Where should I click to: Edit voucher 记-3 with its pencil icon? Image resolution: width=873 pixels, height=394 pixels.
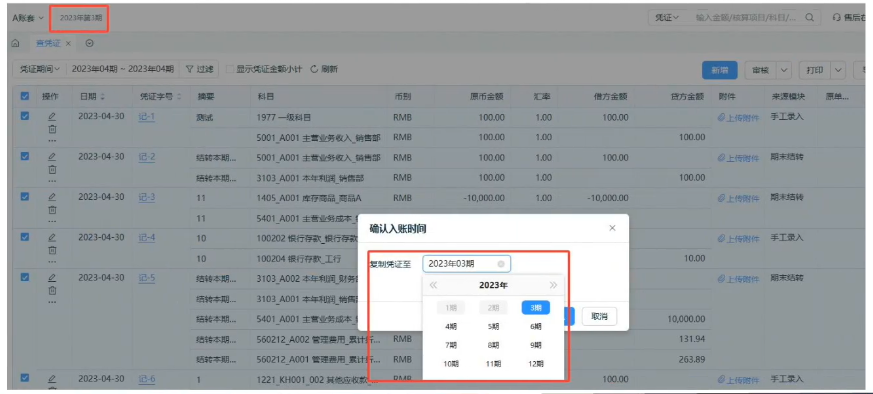click(52, 196)
